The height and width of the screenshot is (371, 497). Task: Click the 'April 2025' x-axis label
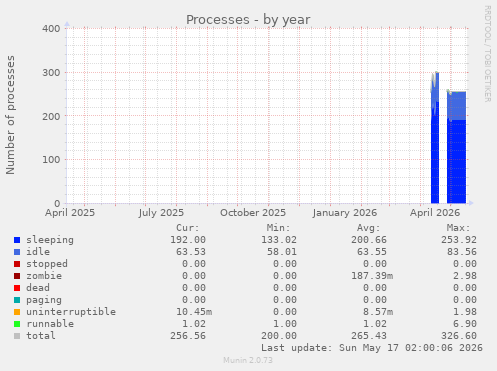70,213
